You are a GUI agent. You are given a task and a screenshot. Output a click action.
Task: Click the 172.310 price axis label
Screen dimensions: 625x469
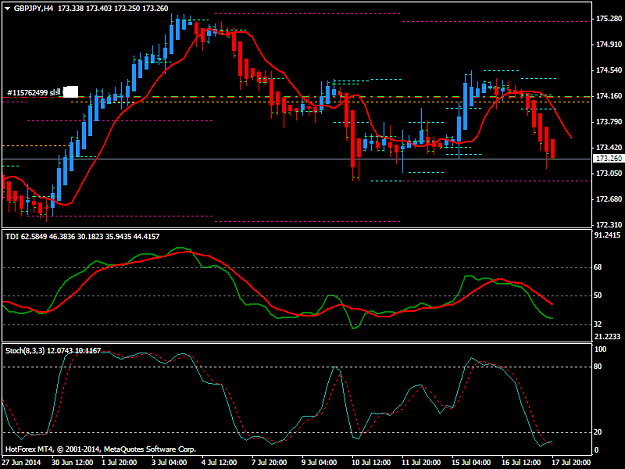[609, 225]
